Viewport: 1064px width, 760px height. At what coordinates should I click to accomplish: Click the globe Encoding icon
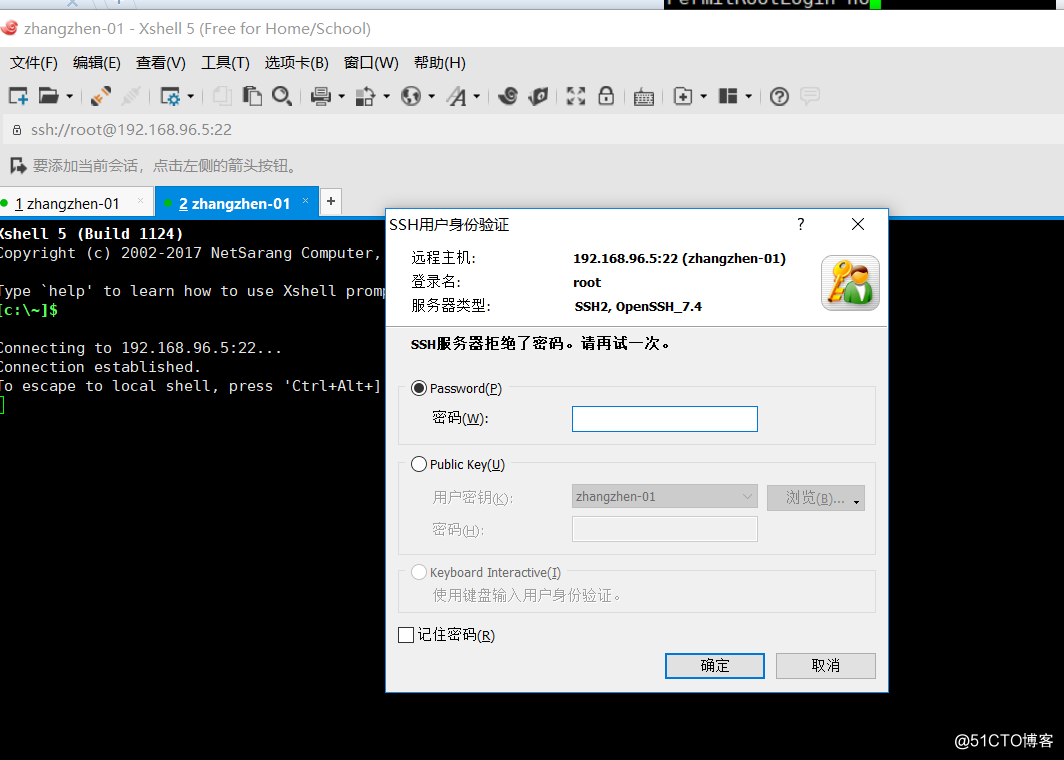click(411, 96)
